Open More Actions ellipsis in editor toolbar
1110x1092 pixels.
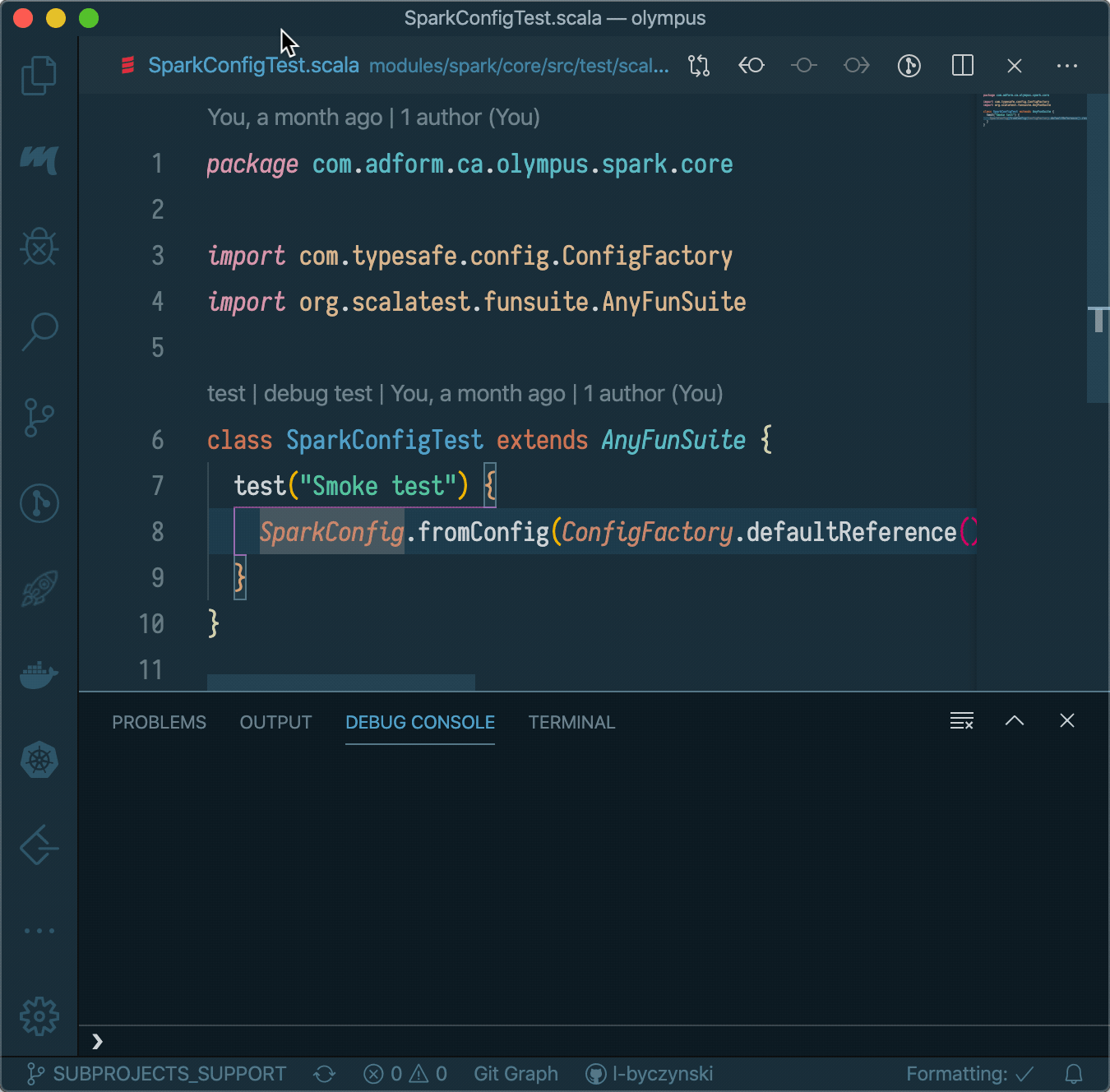coord(1067,66)
